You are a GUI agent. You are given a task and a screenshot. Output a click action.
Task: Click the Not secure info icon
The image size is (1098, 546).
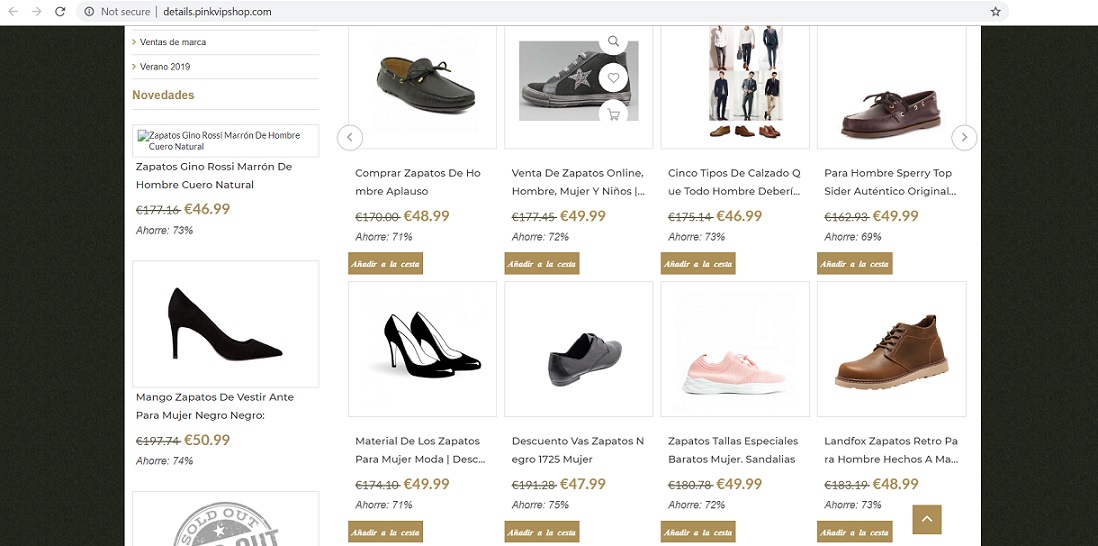(x=89, y=11)
